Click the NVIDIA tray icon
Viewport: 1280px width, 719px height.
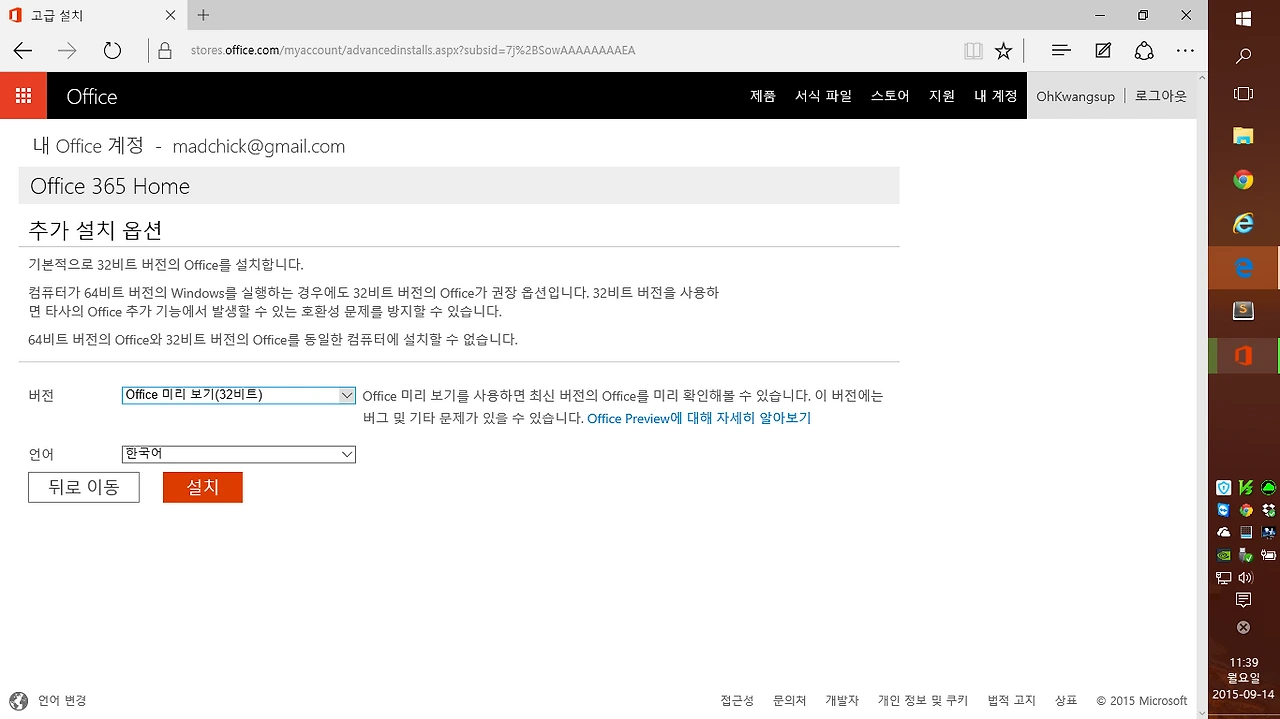[1224, 555]
